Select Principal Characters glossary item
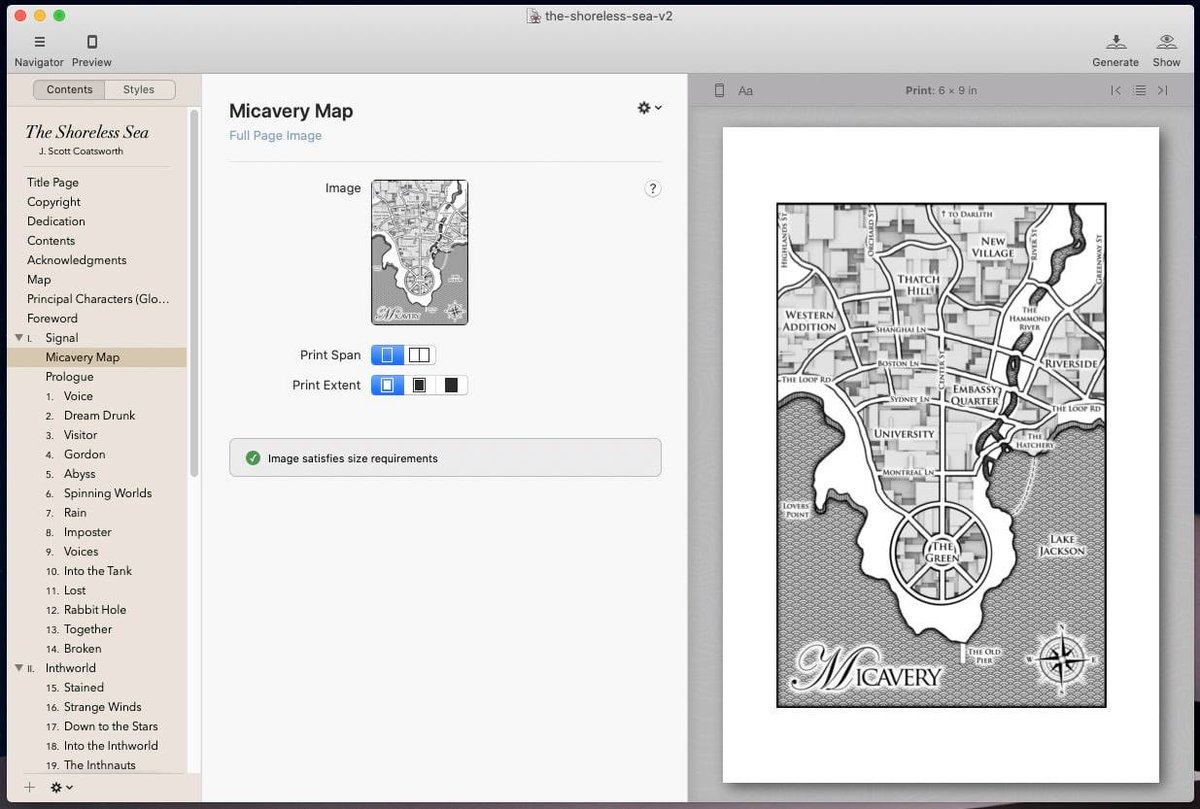Image resolution: width=1200 pixels, height=809 pixels. coord(98,299)
